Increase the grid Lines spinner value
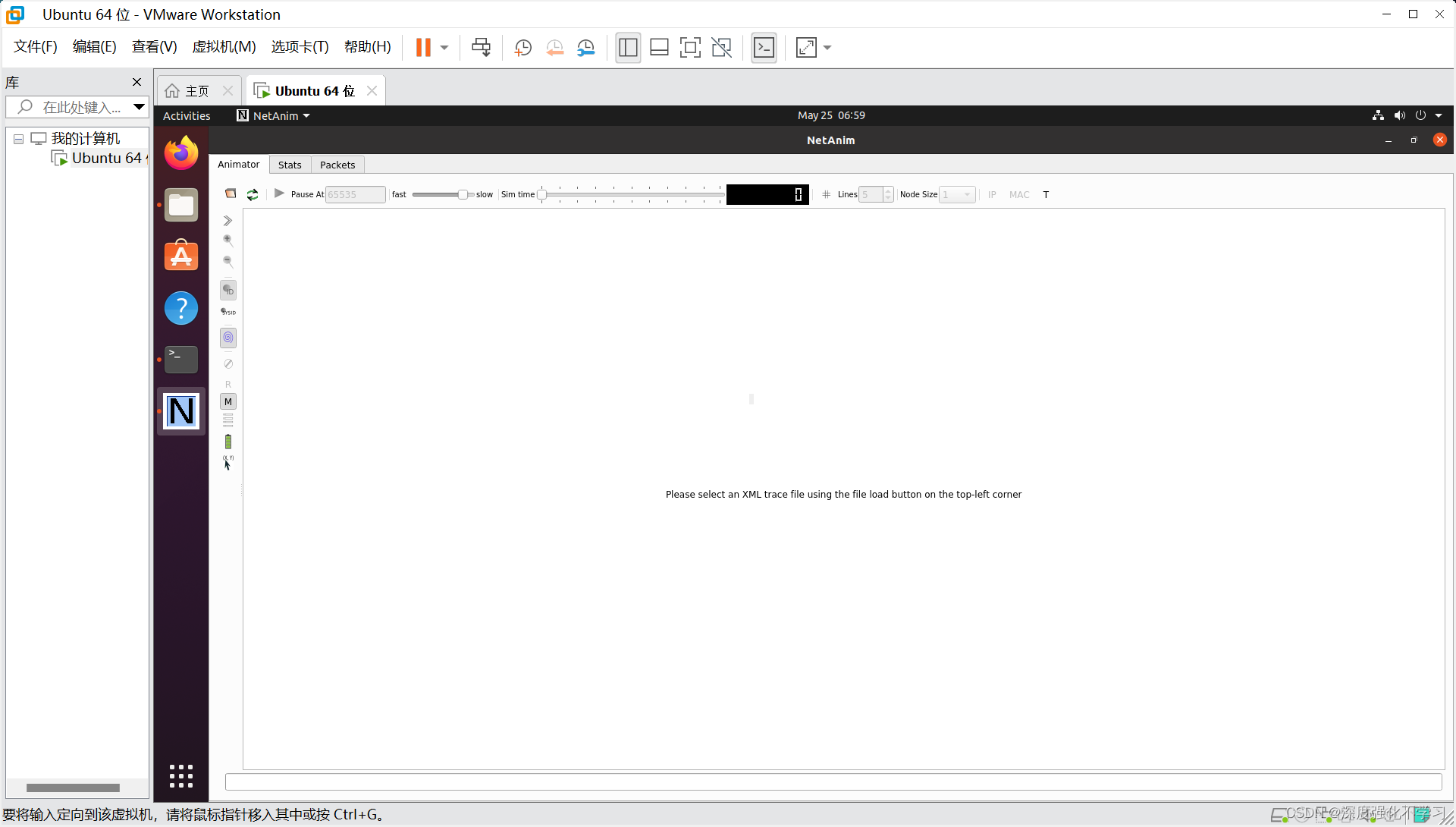1456x827 pixels. pyautogui.click(x=888, y=190)
